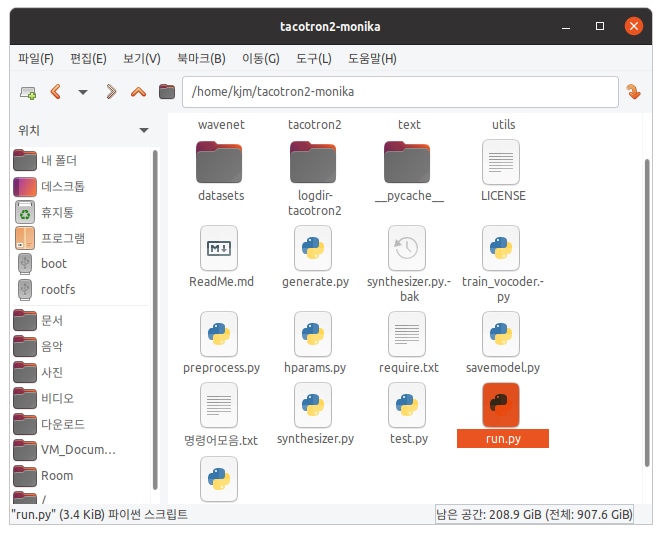Open 프로그램 in sidebar
The image size is (662, 534).
click(80, 238)
